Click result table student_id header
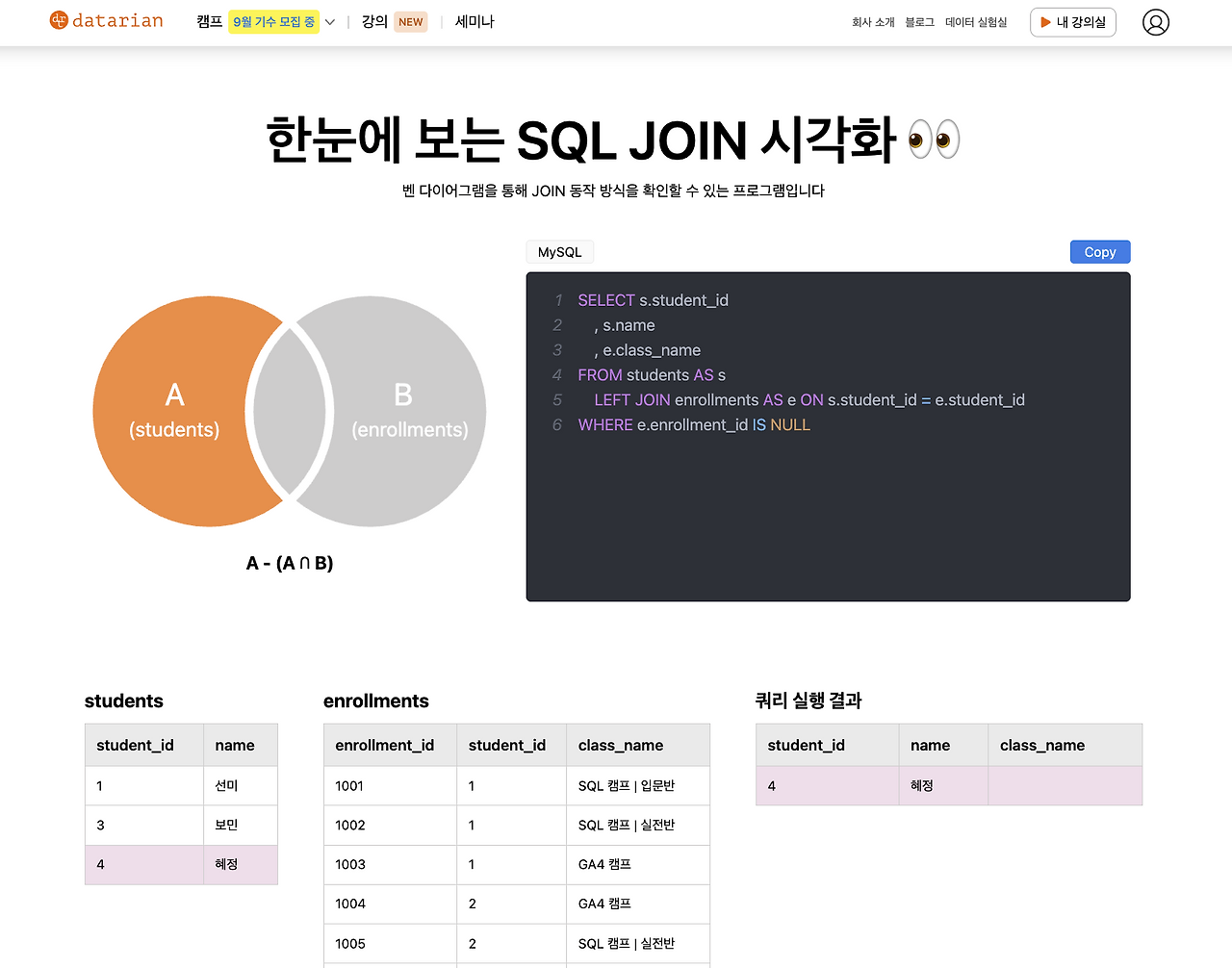The image size is (1232, 968). [828, 745]
